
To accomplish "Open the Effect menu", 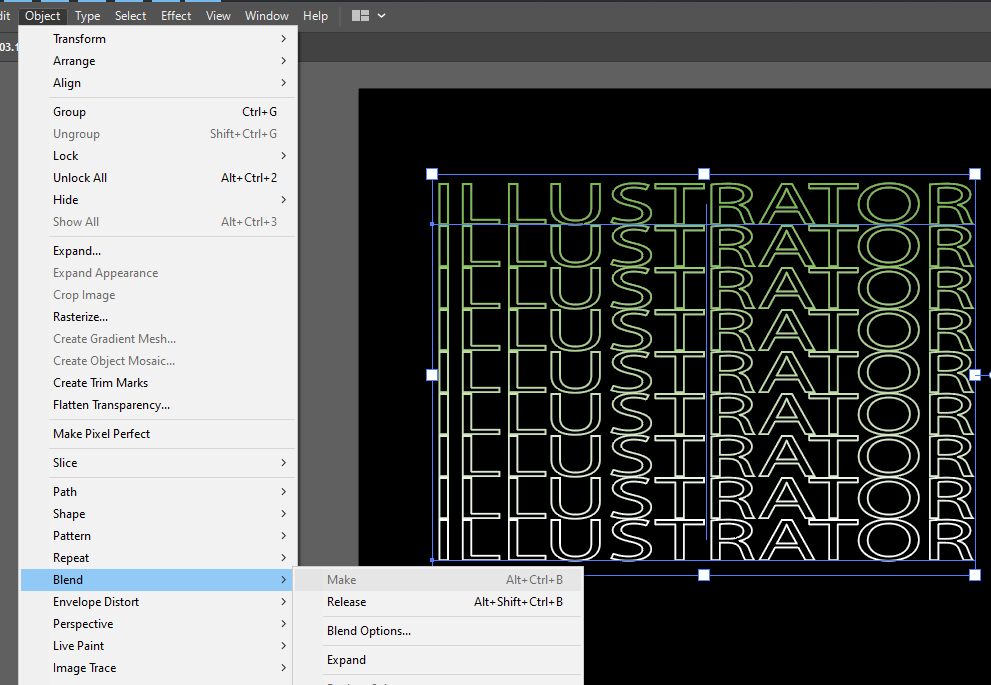I will [176, 16].
